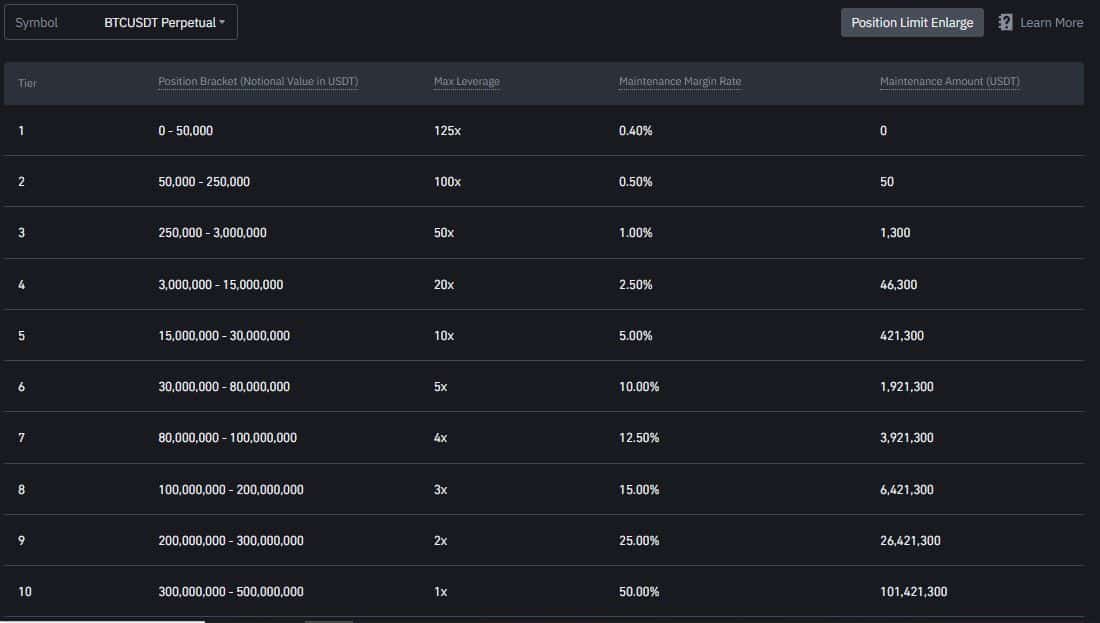
Task: Click the Tier column header
Action: tap(27, 82)
